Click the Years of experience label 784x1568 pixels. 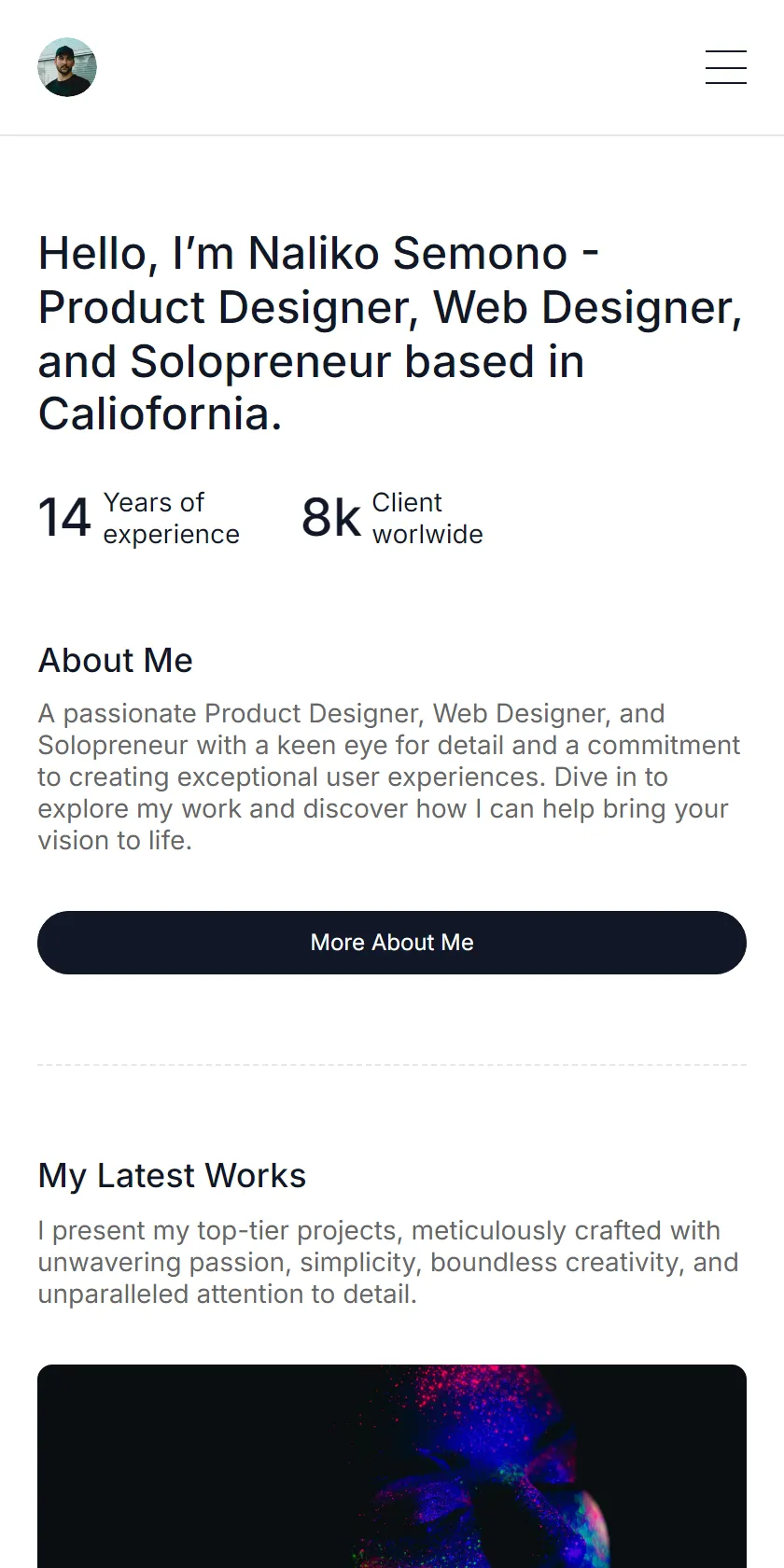point(172,518)
